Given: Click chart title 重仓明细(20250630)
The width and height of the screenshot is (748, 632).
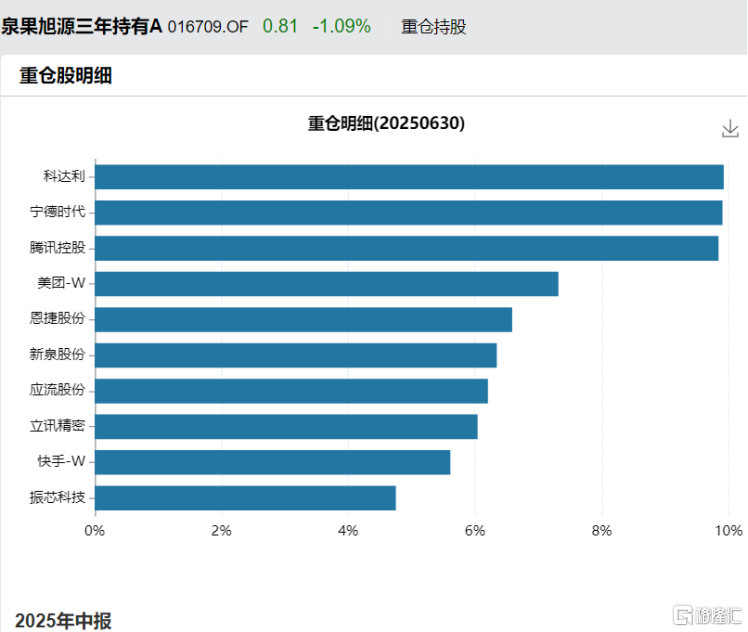Looking at the screenshot, I should 386,123.
